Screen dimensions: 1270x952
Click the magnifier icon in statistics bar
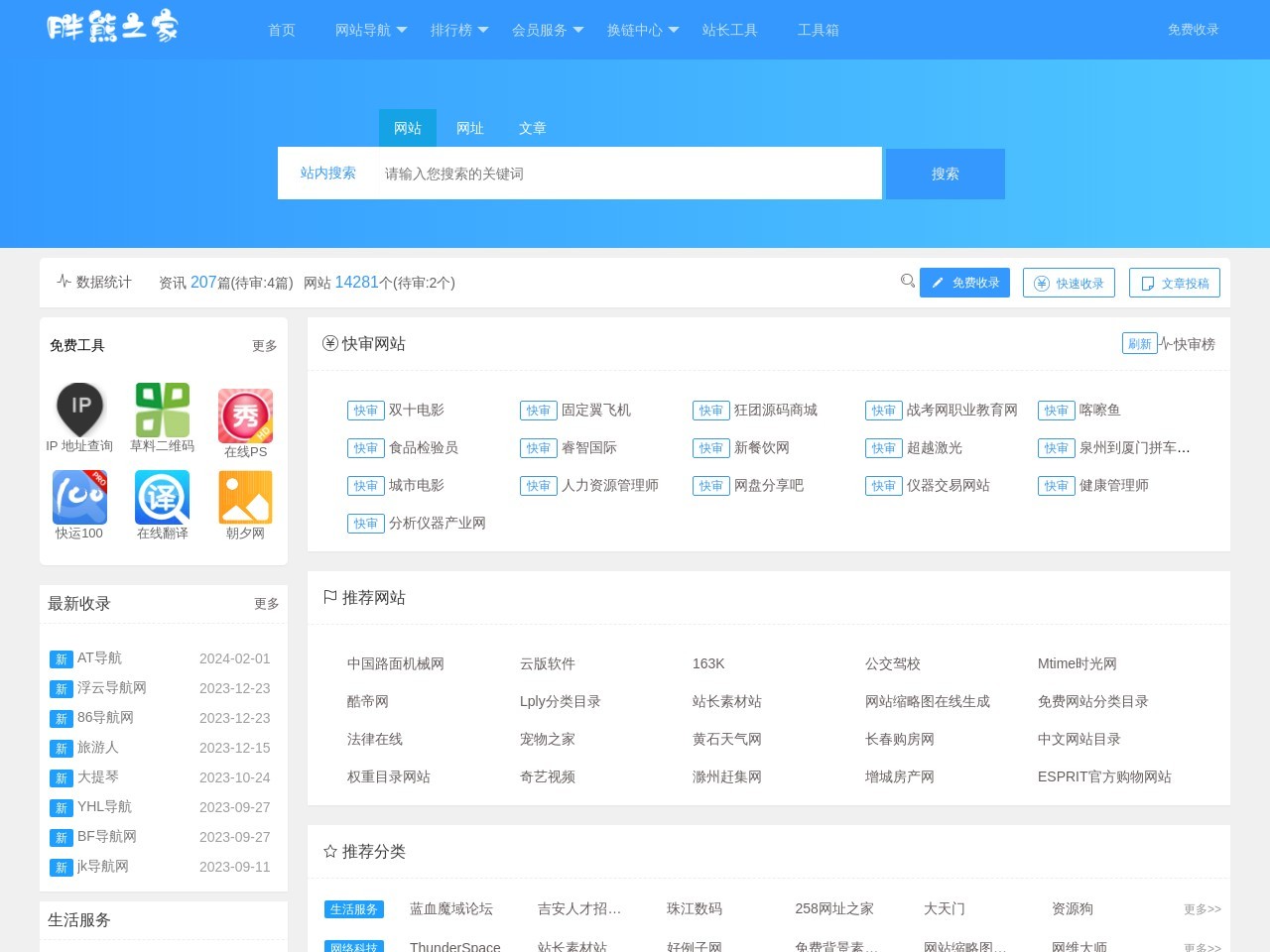tap(907, 282)
